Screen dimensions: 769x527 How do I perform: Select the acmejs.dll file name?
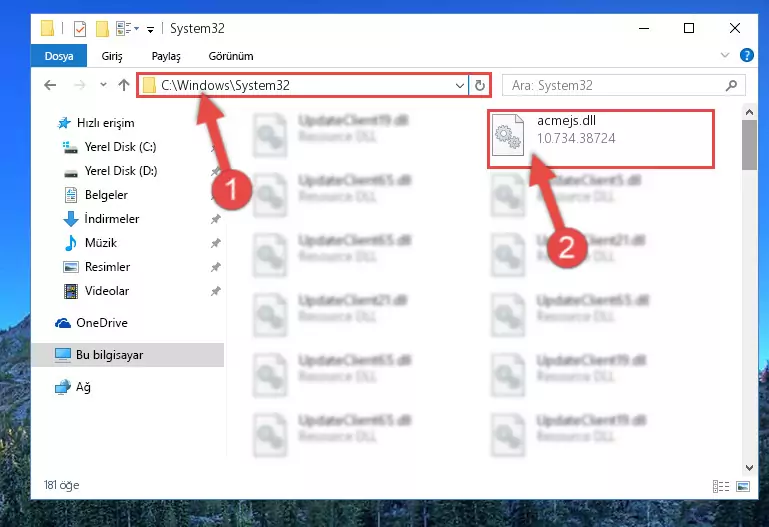click(x=566, y=121)
